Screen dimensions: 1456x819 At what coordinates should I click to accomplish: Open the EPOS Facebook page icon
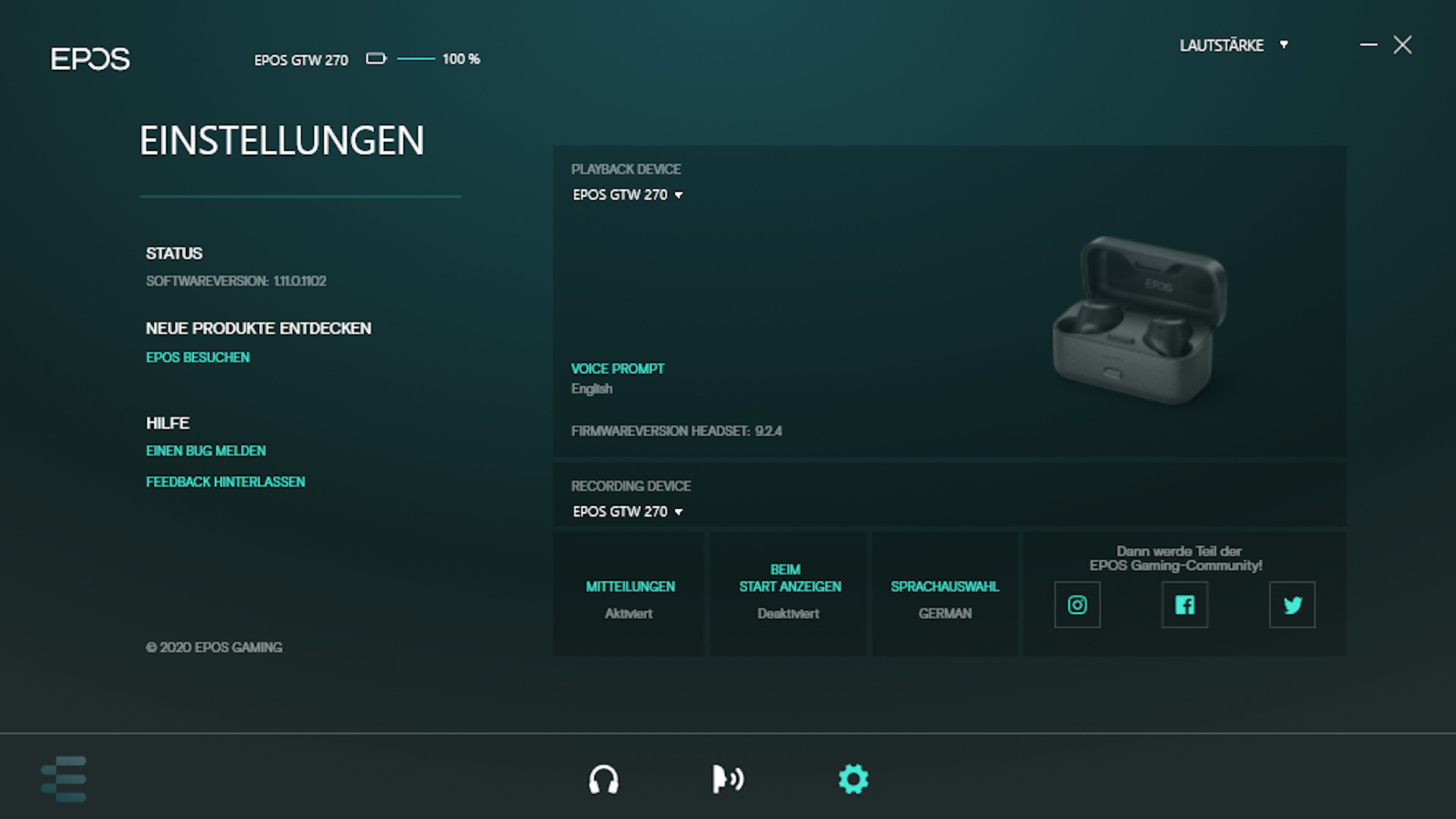1185,604
